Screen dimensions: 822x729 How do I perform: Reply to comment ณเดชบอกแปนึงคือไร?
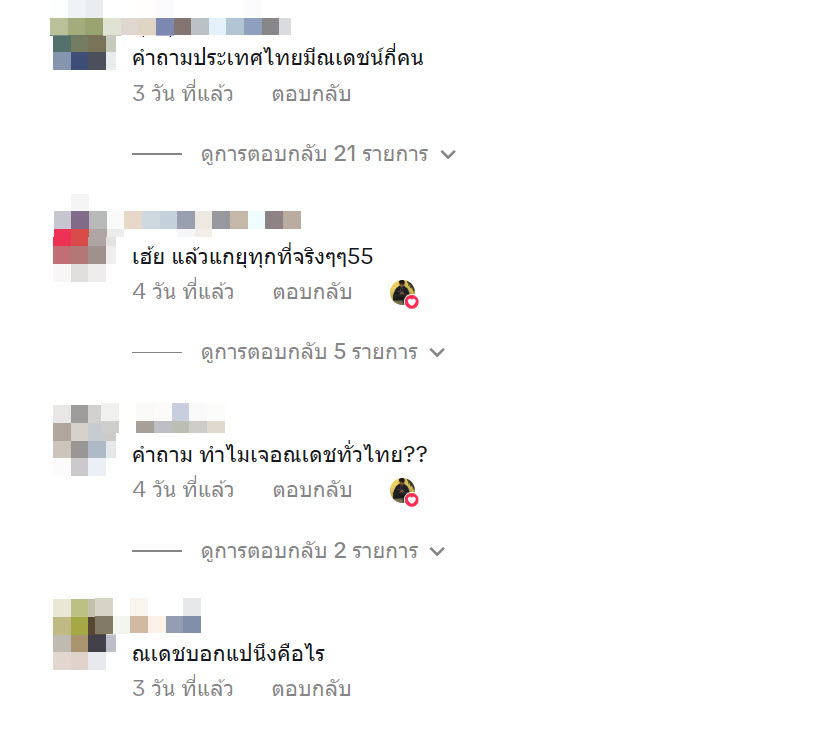pos(311,689)
